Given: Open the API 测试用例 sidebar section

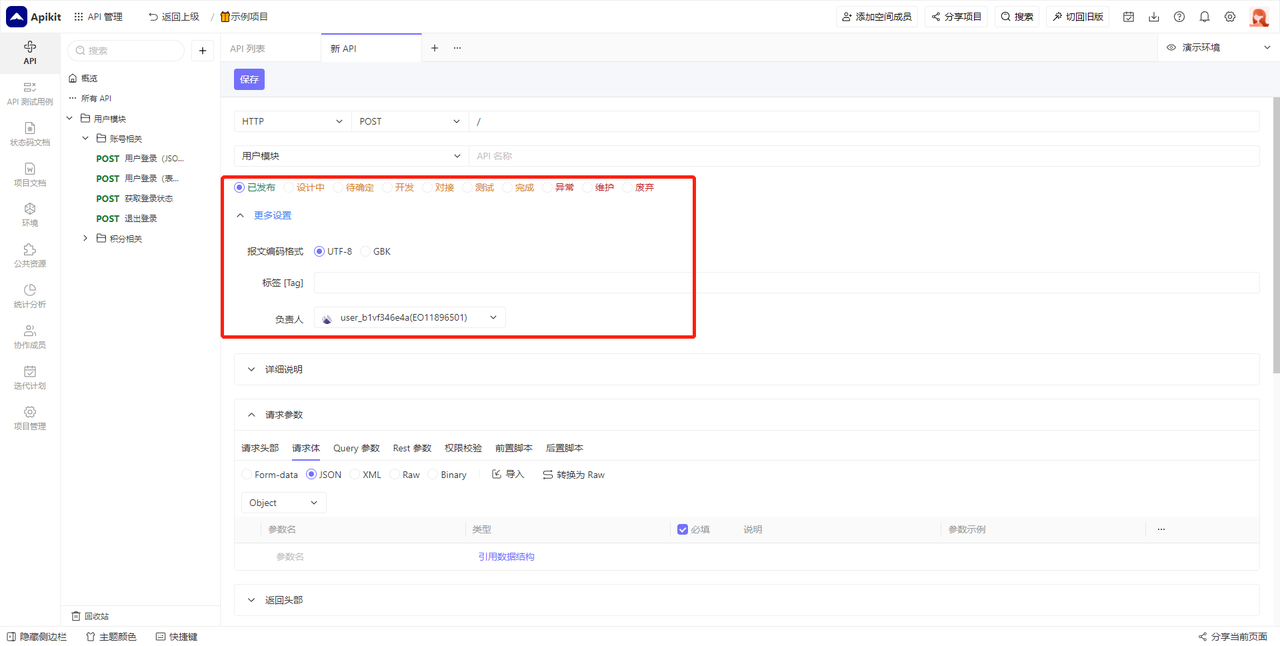Looking at the screenshot, I should point(29,94).
